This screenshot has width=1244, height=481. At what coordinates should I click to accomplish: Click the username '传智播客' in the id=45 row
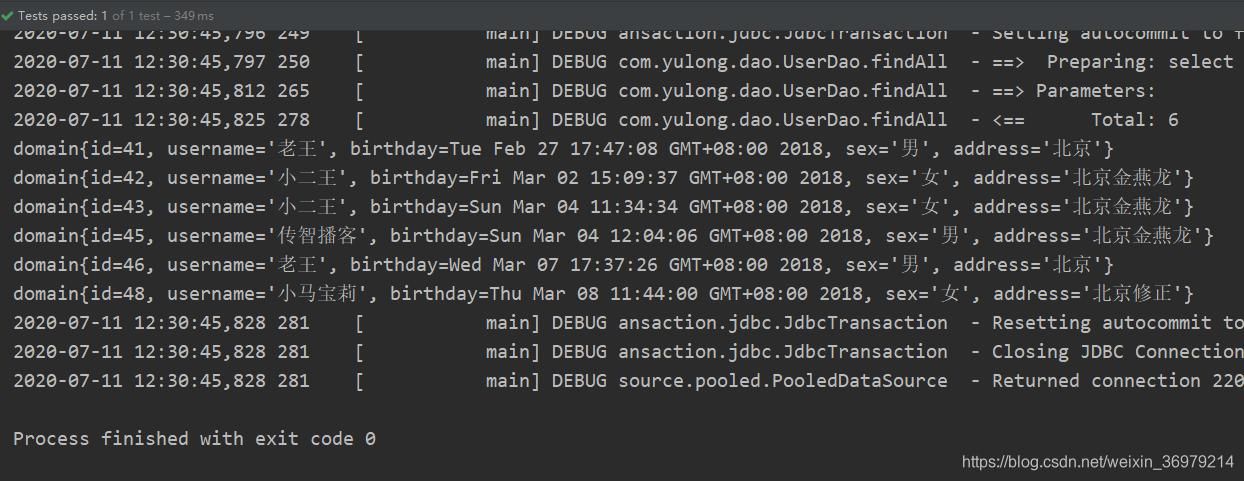point(323,236)
